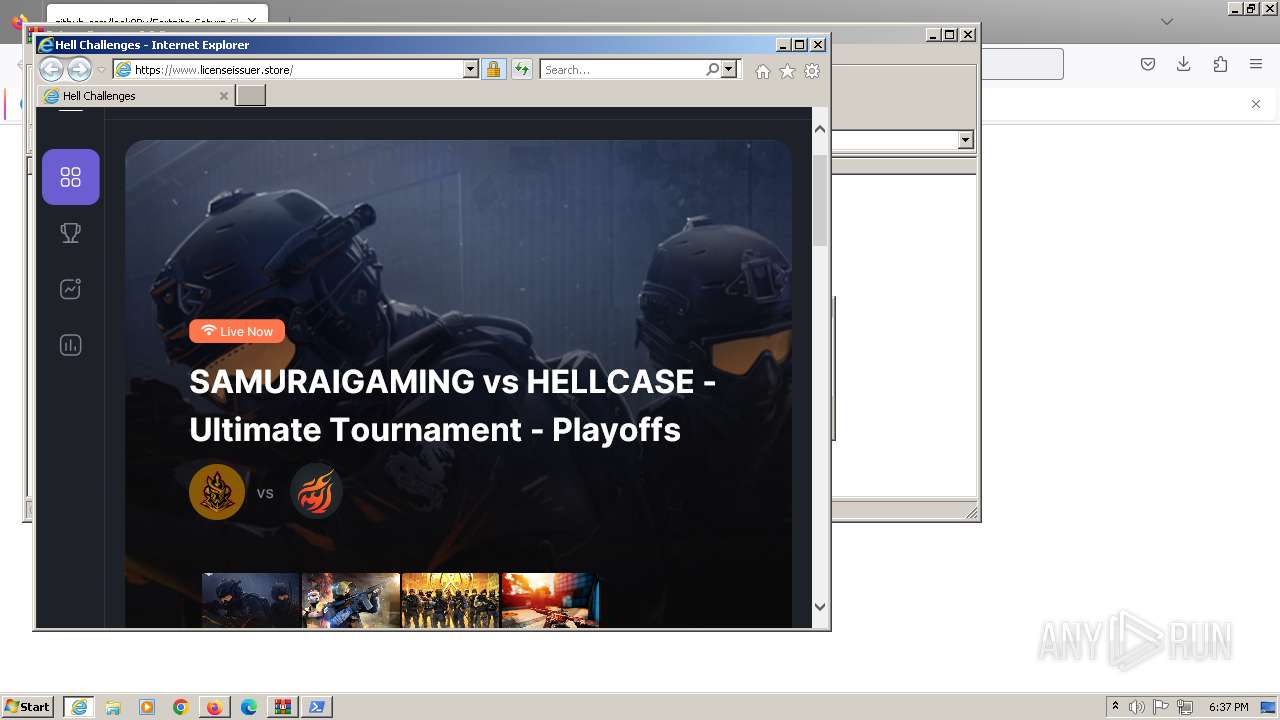Viewport: 1280px width, 720px height.
Task: Click the network tray icon
Action: [1185, 707]
